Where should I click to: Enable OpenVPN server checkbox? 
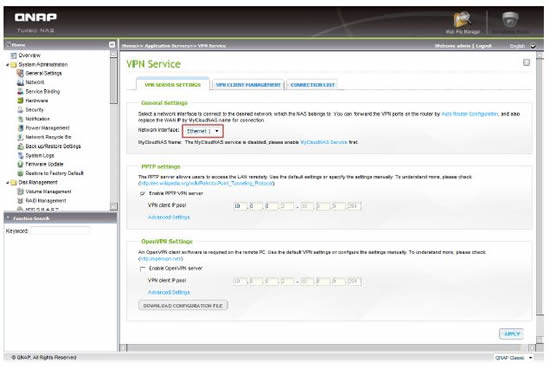(142, 269)
